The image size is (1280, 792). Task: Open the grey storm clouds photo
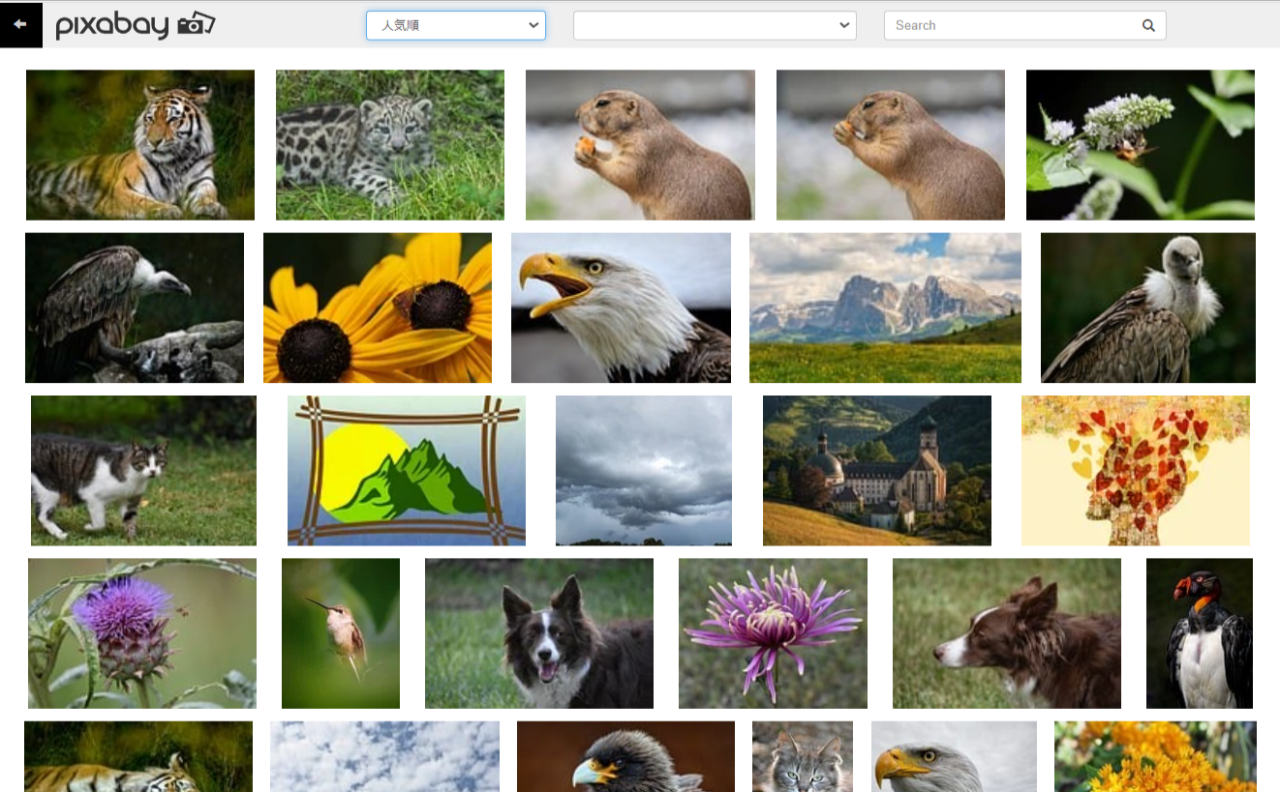[644, 471]
